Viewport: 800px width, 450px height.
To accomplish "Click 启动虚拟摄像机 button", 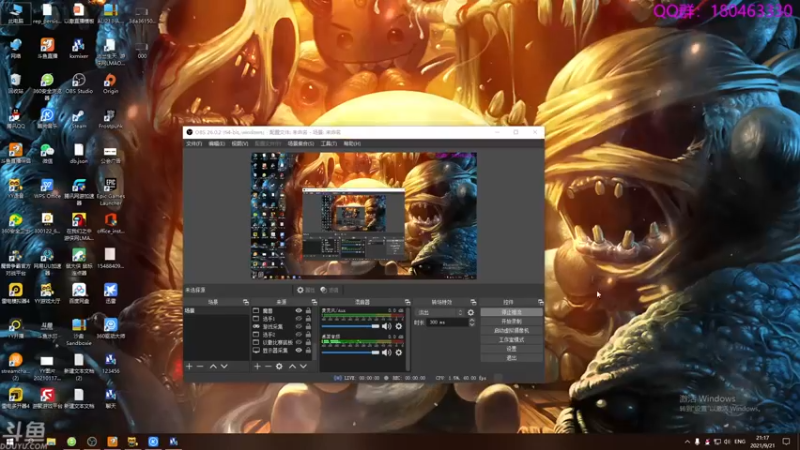I will click(512, 331).
